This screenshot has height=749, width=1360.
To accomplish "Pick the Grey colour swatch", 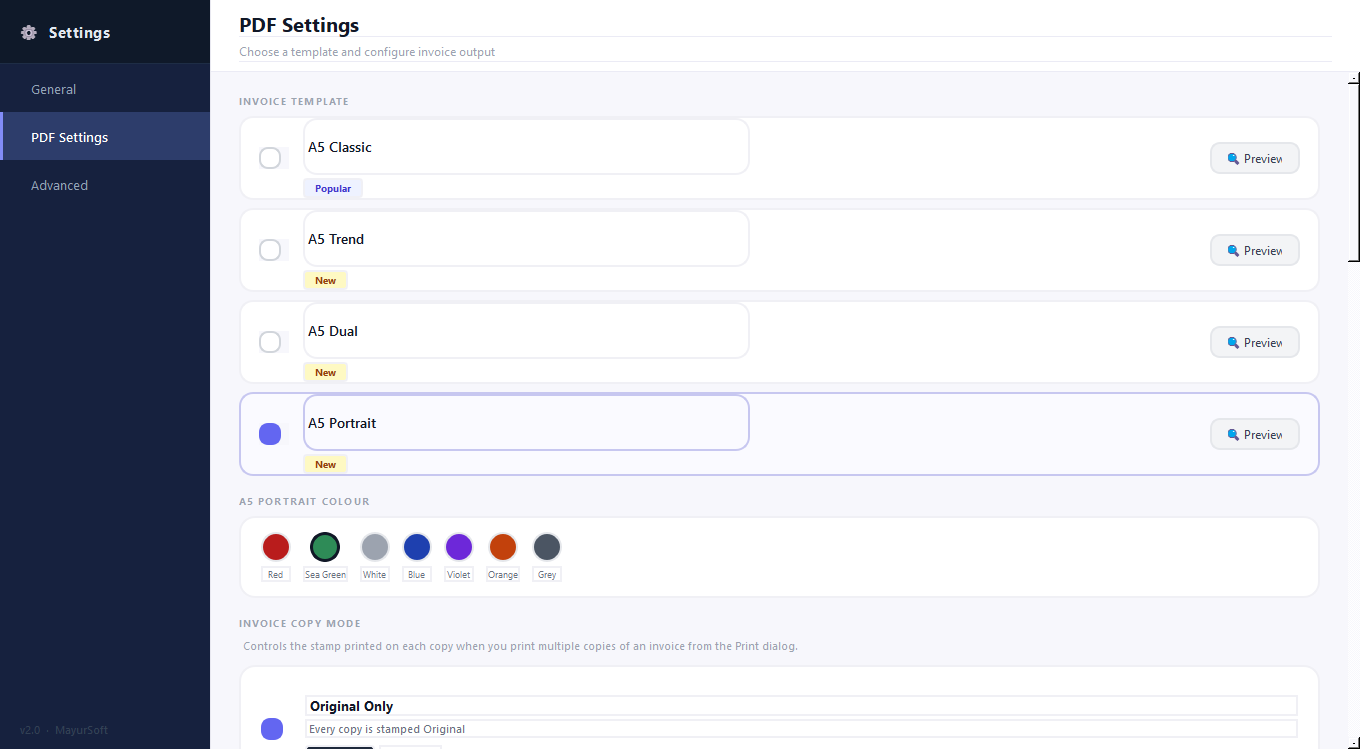I will (547, 547).
